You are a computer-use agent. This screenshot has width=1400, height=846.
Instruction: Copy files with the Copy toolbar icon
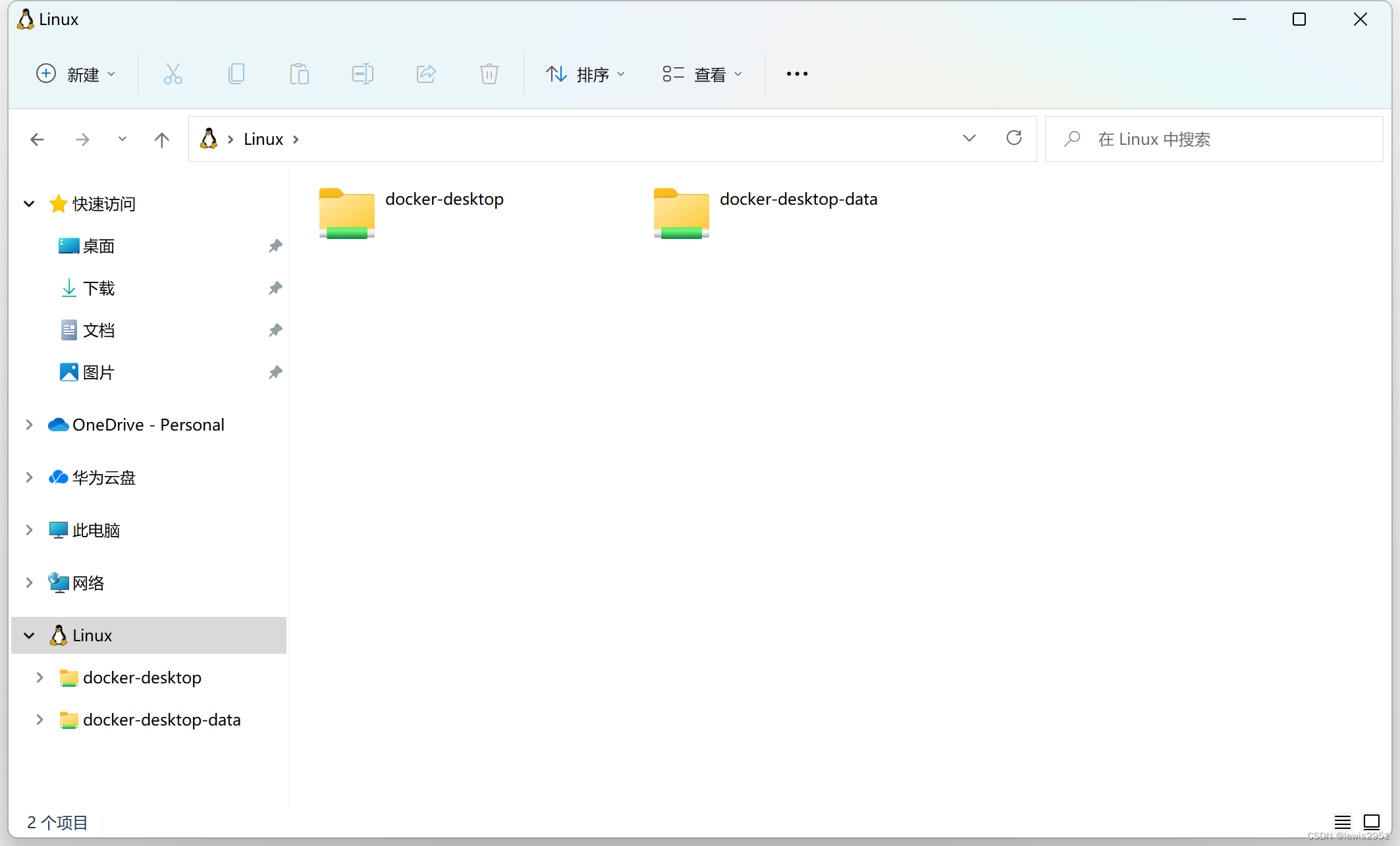click(x=236, y=74)
